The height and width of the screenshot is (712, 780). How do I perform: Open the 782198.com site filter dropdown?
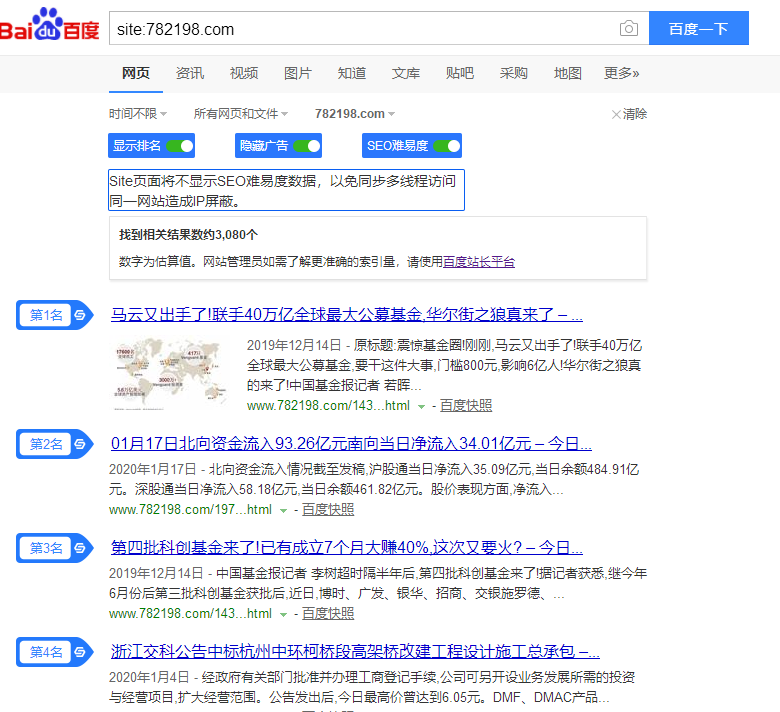(355, 114)
